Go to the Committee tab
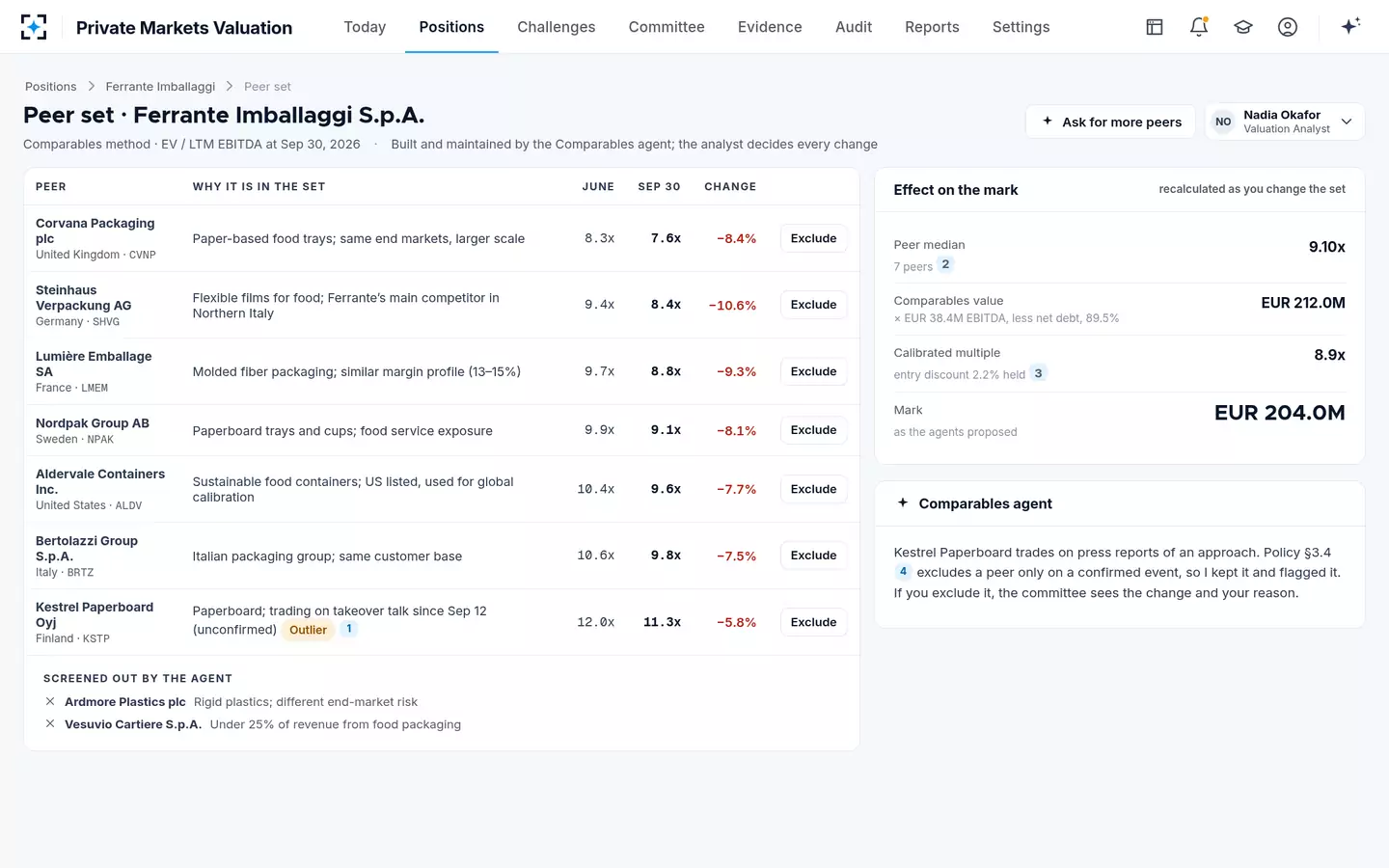The image size is (1389, 868). (x=667, y=27)
